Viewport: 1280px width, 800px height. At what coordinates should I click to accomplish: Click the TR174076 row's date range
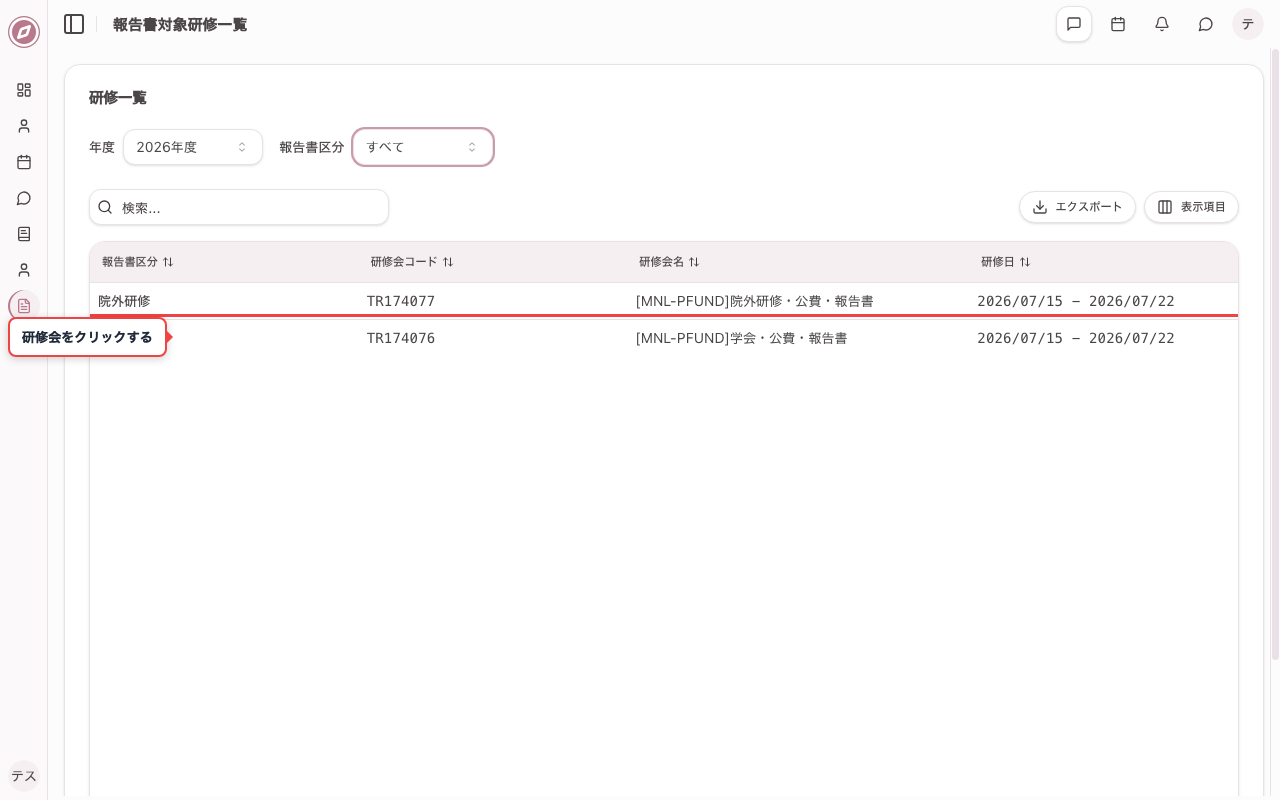click(x=1076, y=338)
